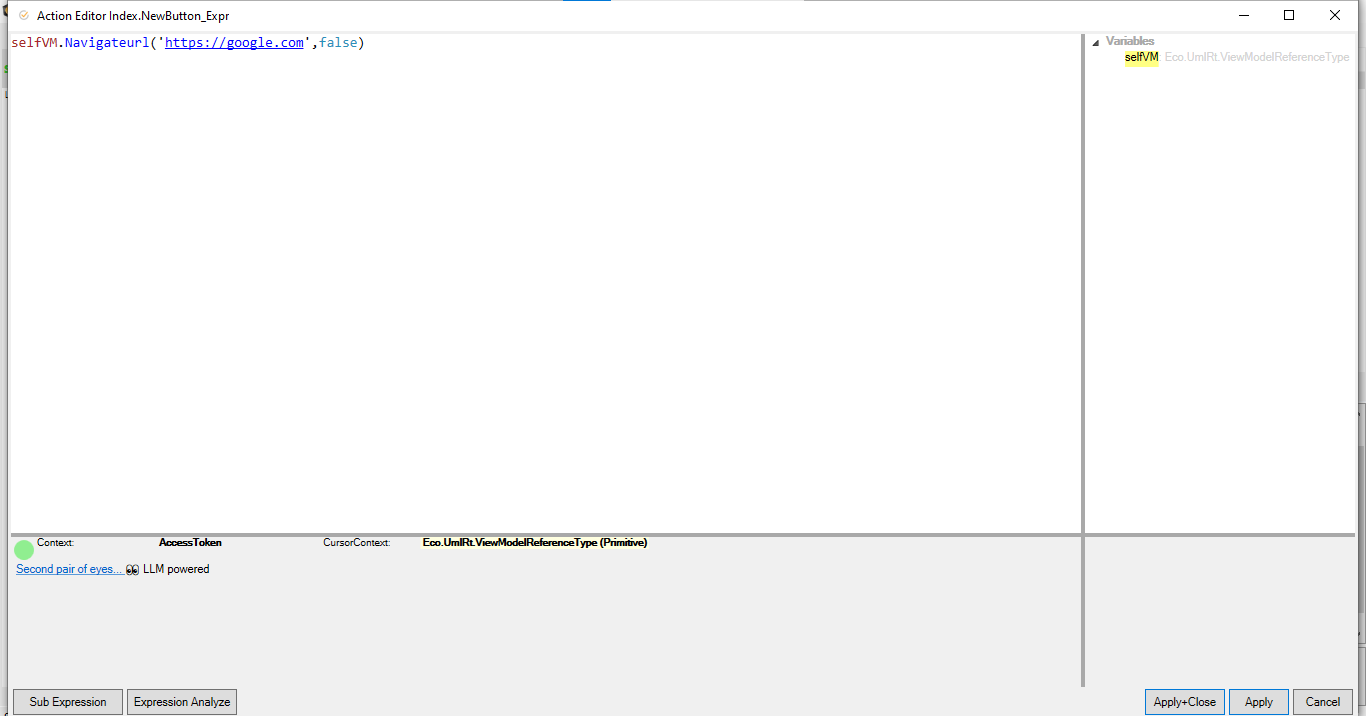Click the green status indicator circle
This screenshot has height=716, width=1366.
pos(24,550)
